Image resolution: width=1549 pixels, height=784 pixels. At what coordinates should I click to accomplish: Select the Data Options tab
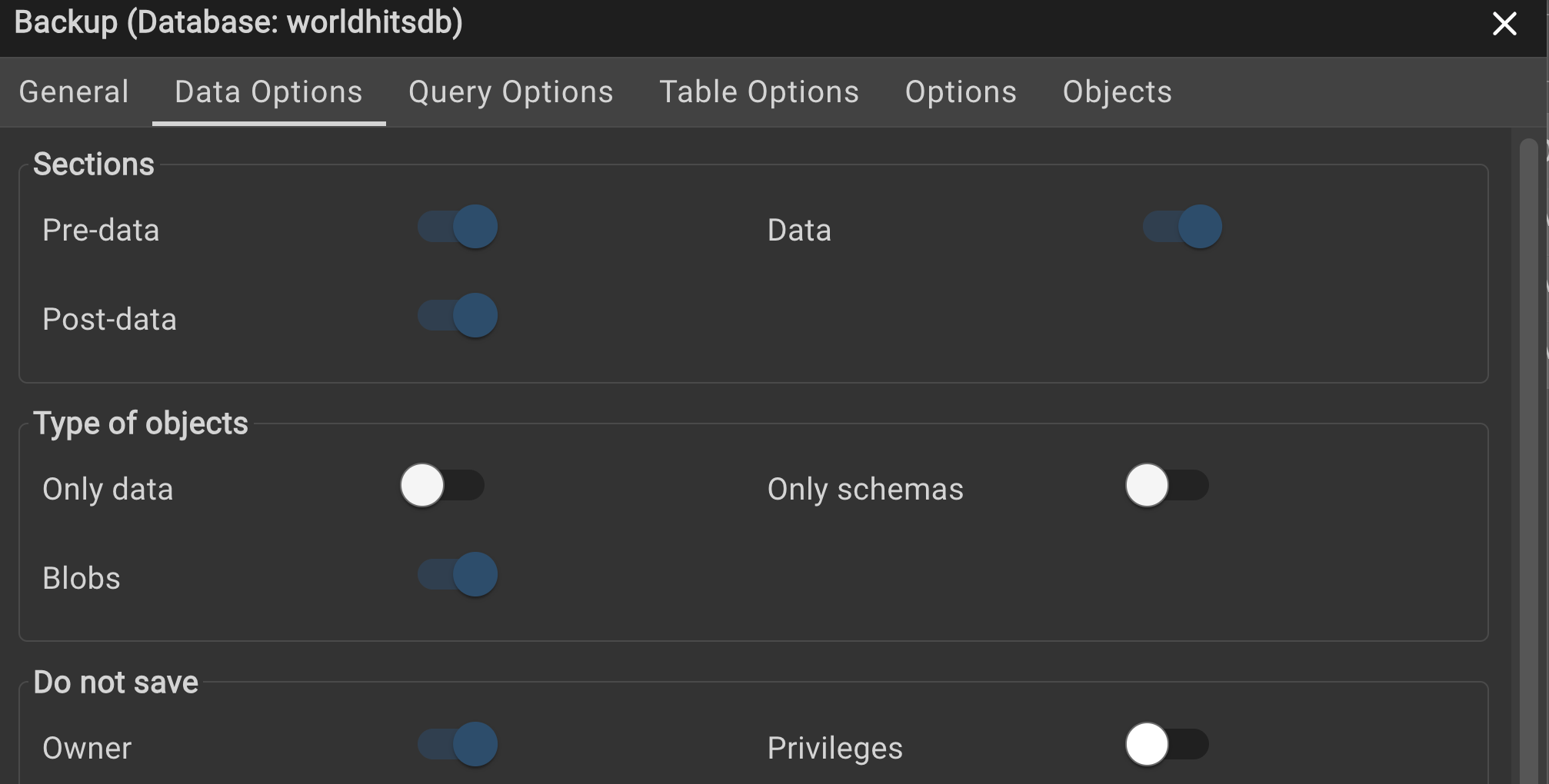(x=268, y=92)
